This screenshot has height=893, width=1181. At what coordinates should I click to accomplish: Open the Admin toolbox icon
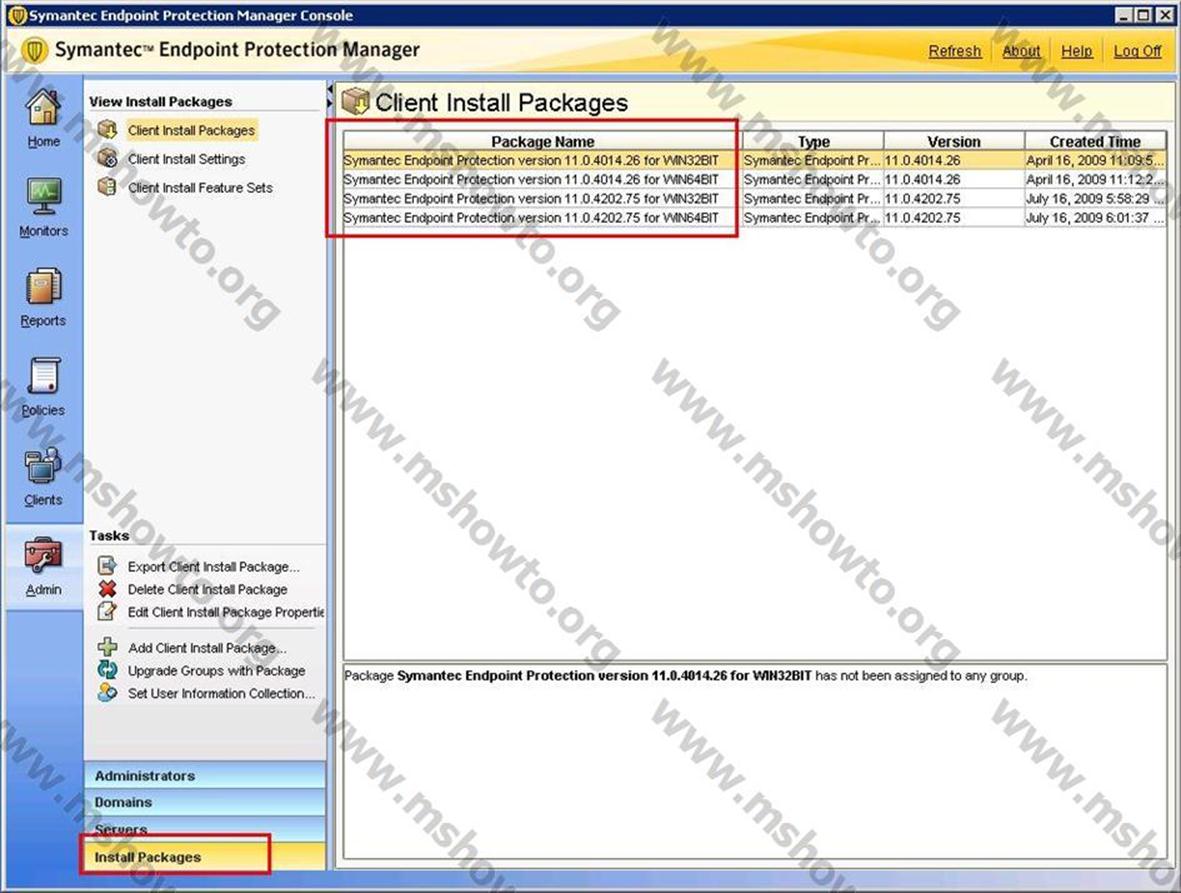tap(43, 556)
